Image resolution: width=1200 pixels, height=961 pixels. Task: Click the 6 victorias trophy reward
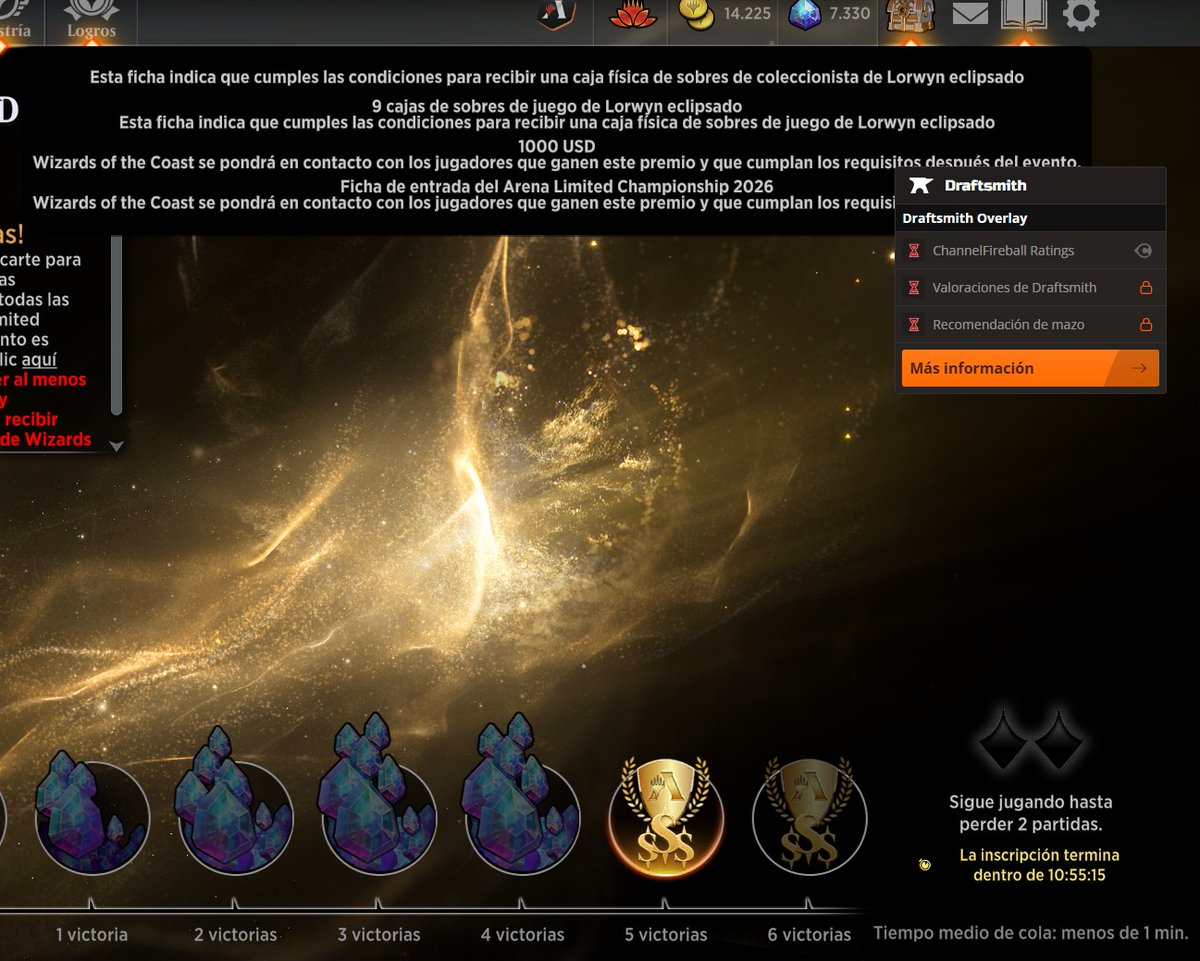click(x=809, y=816)
